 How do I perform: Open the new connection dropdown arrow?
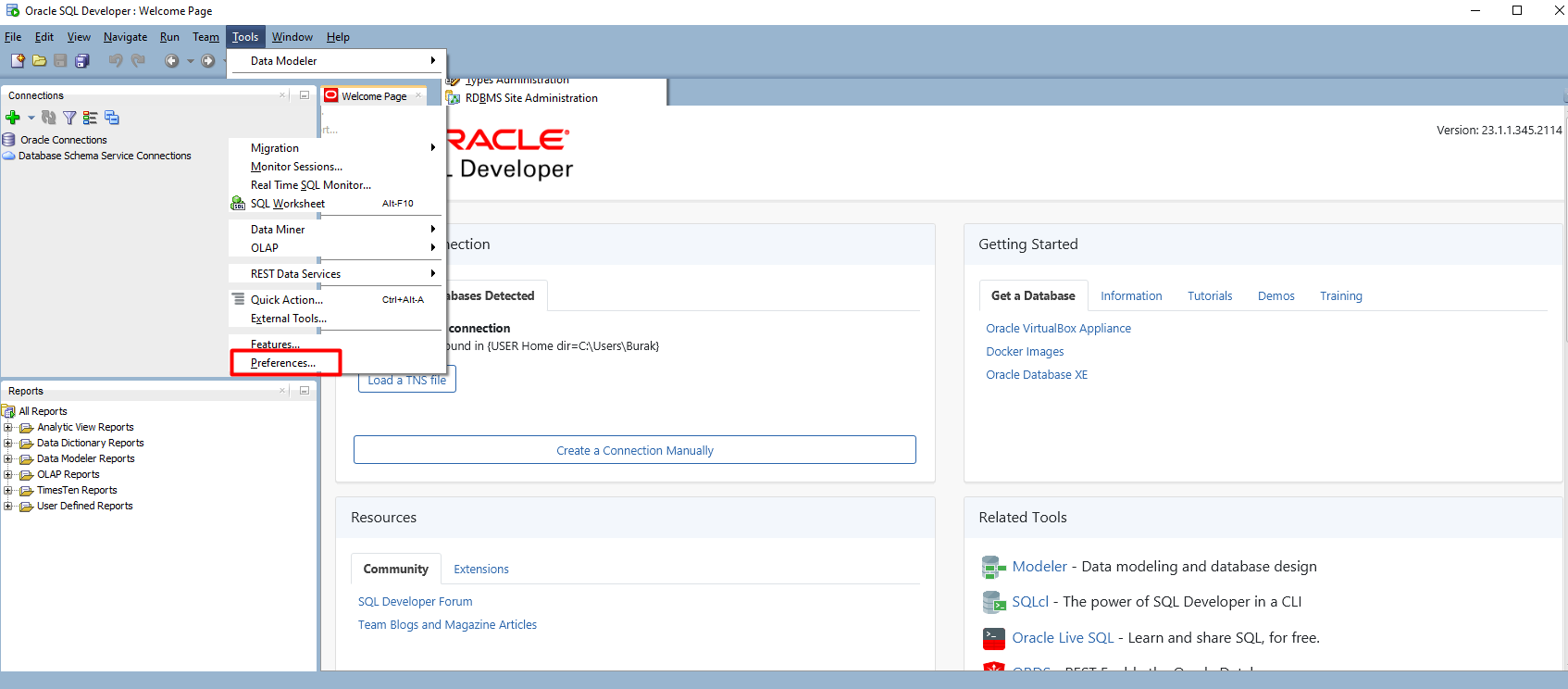click(x=31, y=118)
